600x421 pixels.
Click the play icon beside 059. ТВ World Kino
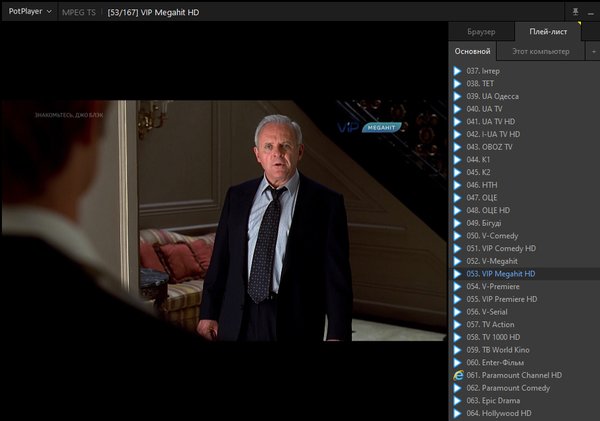[457, 350]
